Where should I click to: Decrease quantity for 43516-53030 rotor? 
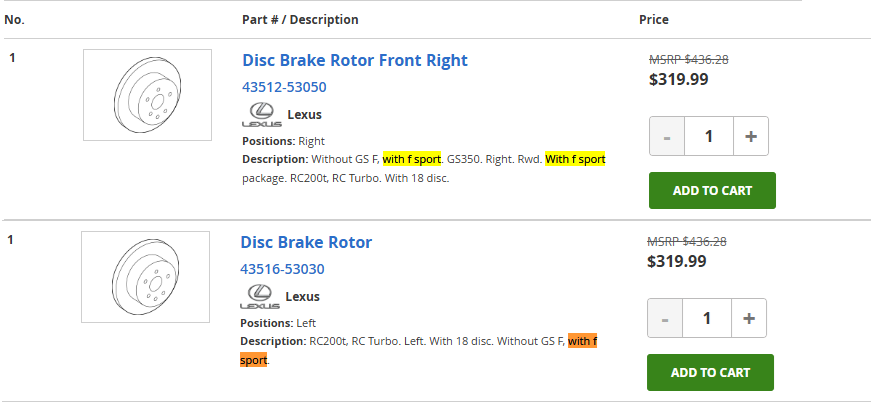point(665,318)
